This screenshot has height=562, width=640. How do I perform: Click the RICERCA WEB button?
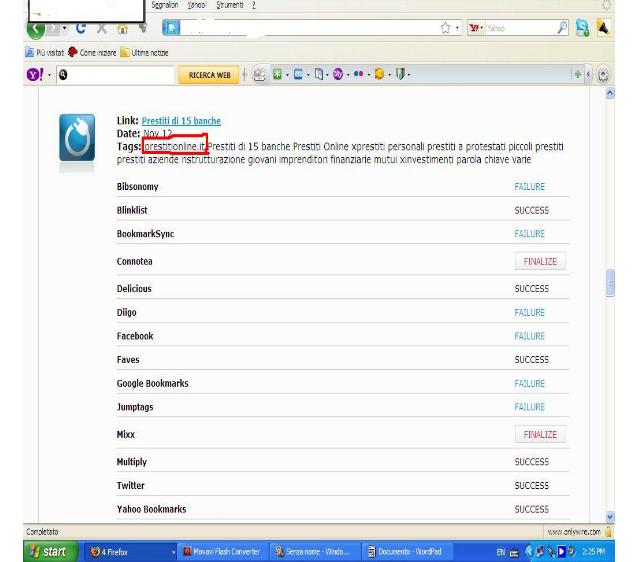(x=209, y=75)
